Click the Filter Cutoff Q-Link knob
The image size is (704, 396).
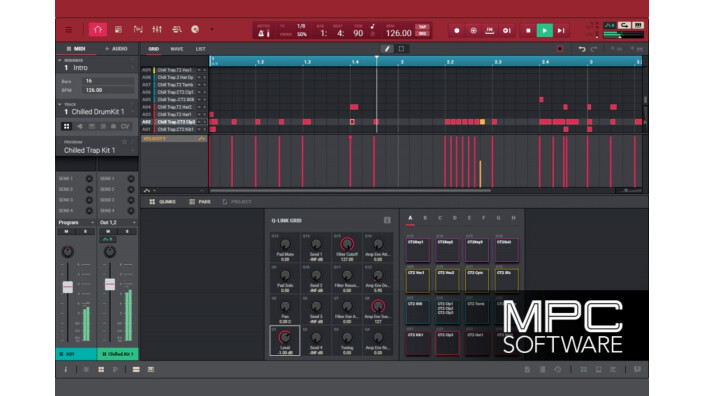(x=347, y=244)
